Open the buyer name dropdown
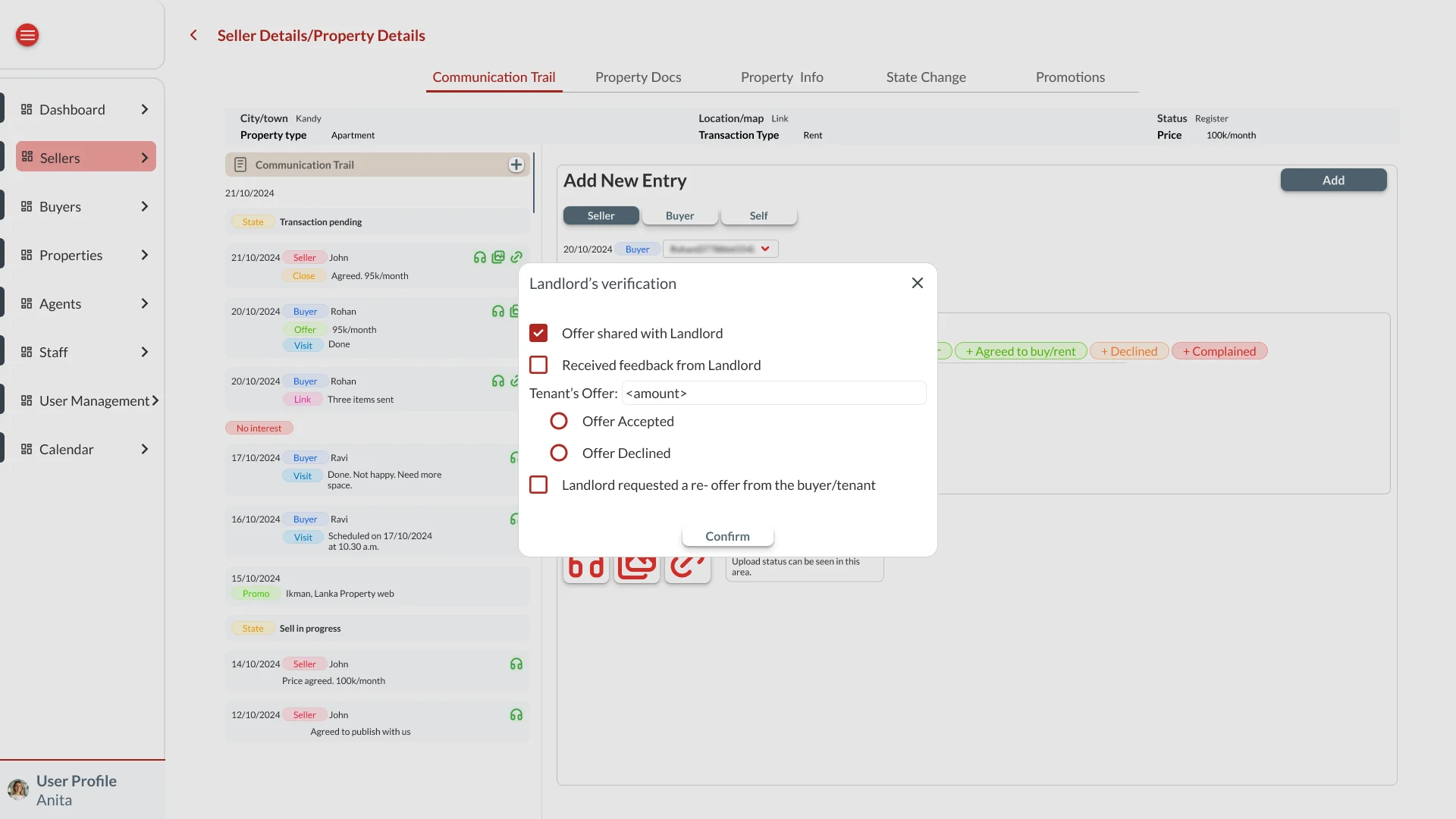Screen dimensions: 1456x819 (720, 249)
